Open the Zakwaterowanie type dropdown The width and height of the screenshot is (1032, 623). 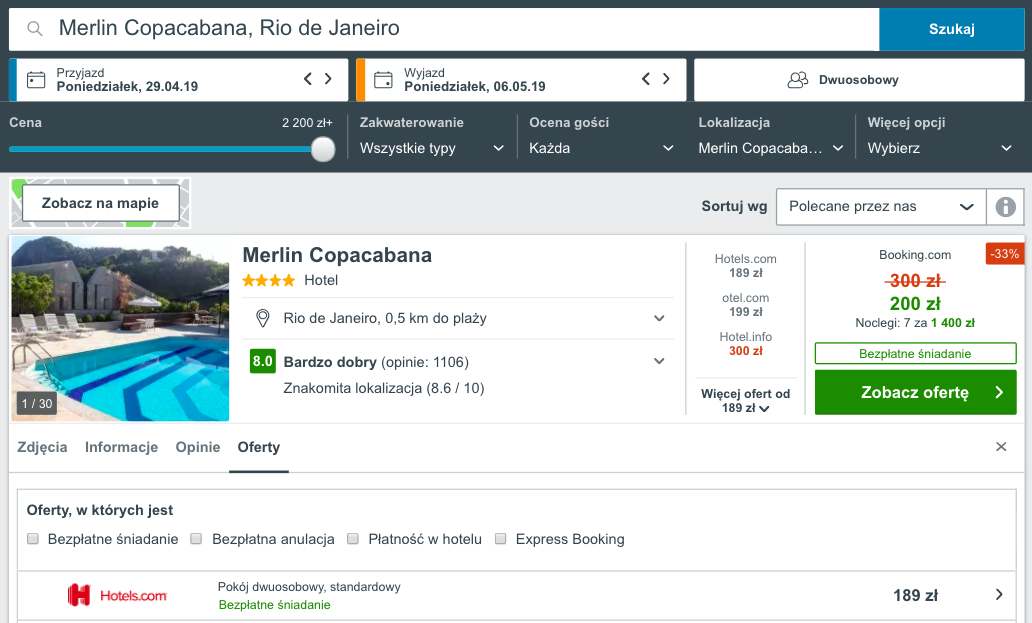(x=432, y=149)
